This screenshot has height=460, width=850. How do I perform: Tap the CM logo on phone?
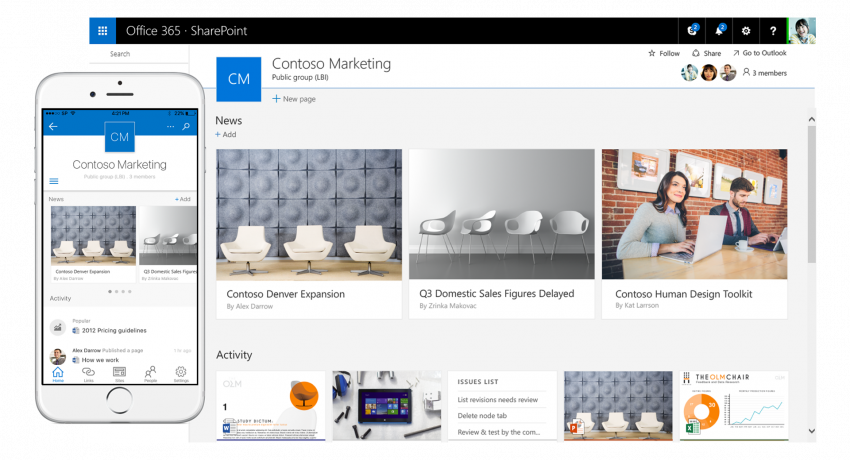pyautogui.click(x=119, y=137)
